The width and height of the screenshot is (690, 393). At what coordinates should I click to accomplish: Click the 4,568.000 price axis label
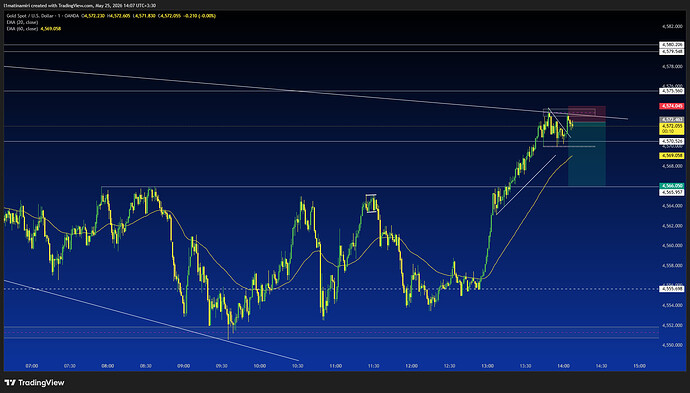[672, 166]
